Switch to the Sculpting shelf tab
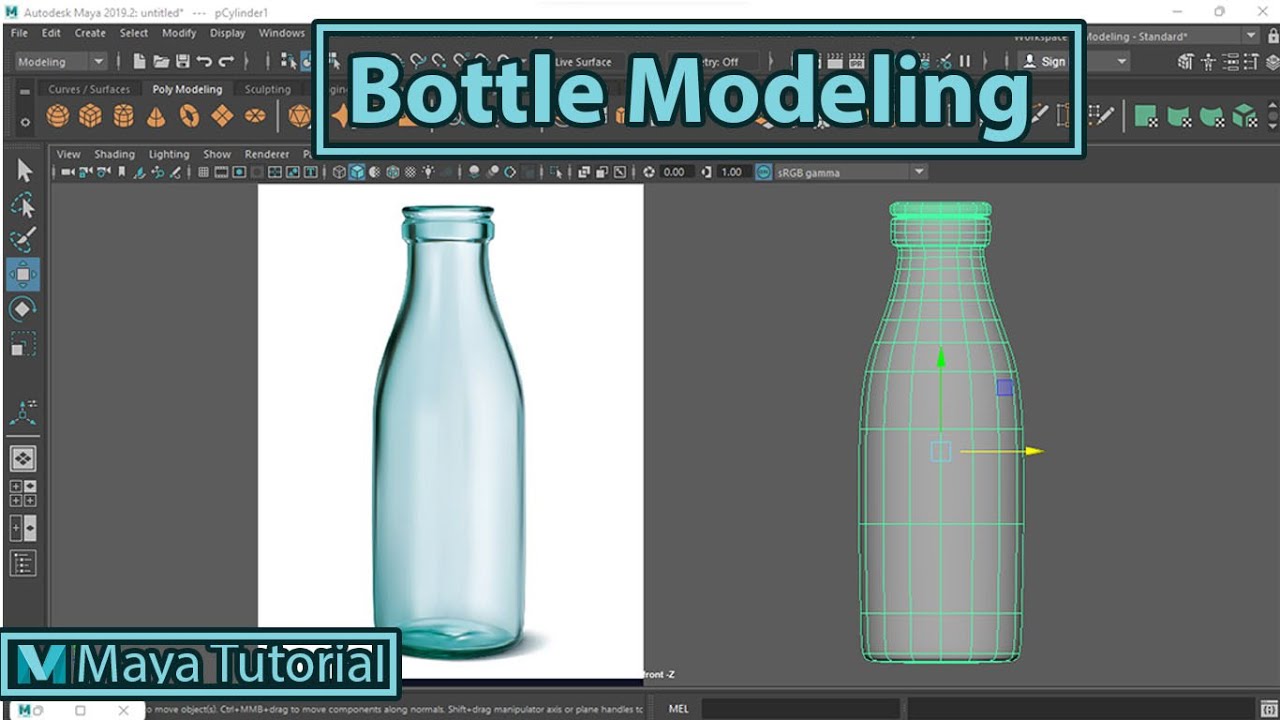1280x720 pixels. [x=268, y=89]
